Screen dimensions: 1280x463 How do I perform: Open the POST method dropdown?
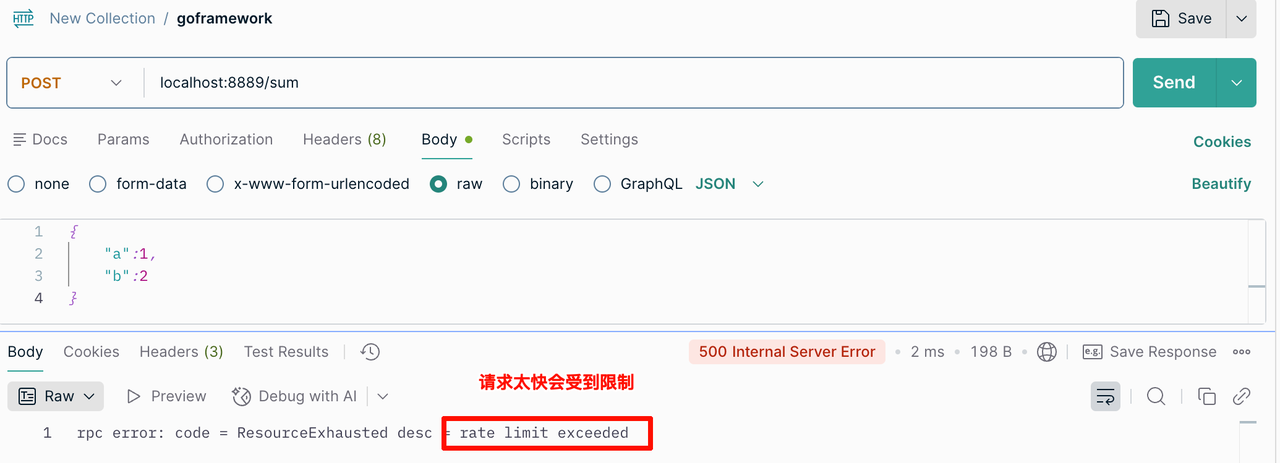(72, 82)
